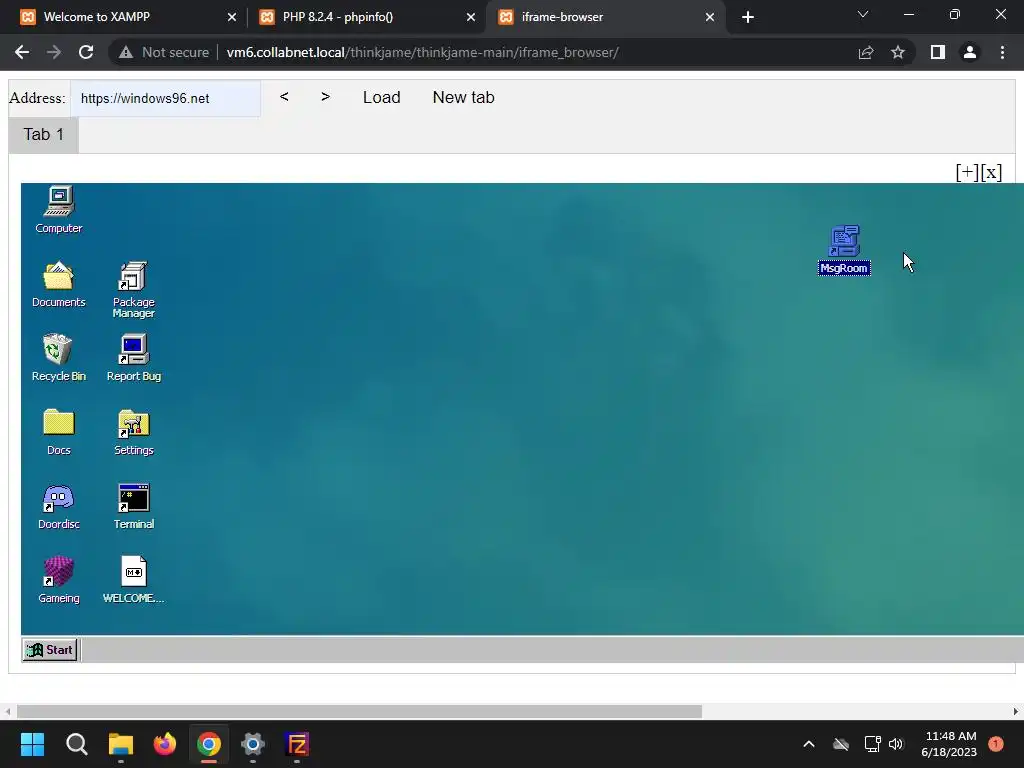Open the Settings desktop shortcut
This screenshot has height=768, width=1024.
click(133, 431)
